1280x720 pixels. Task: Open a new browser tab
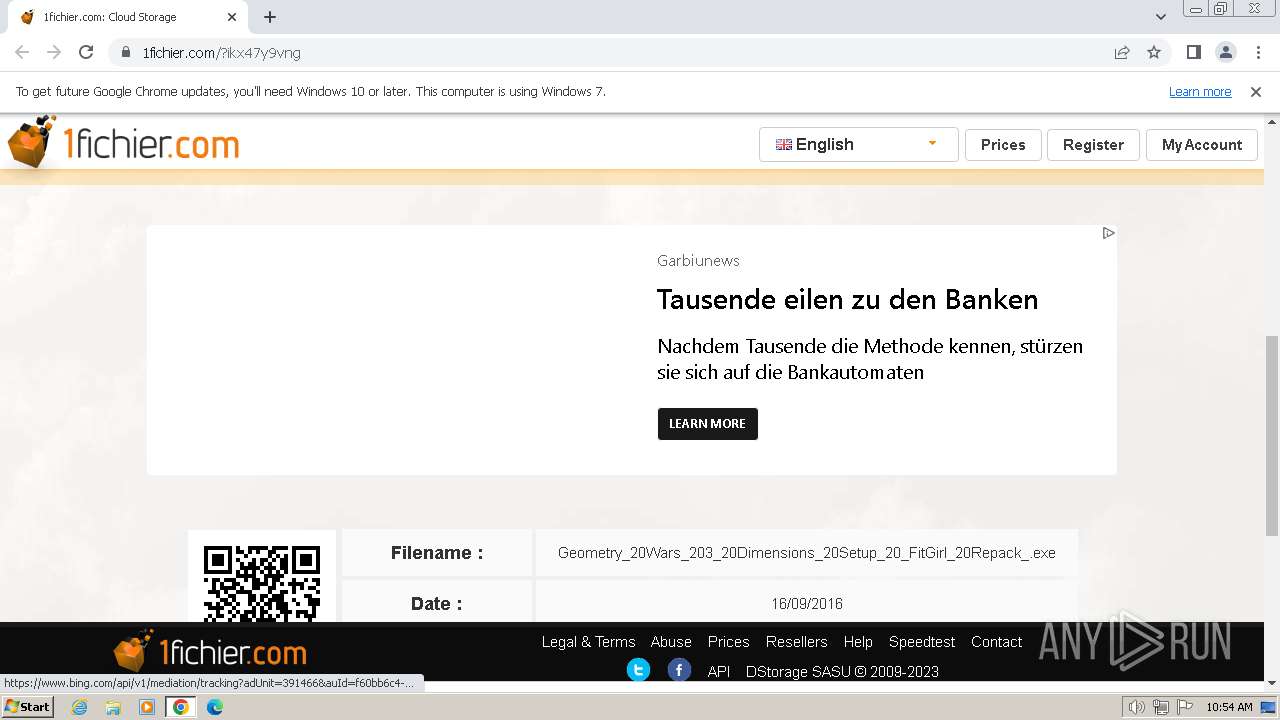(x=270, y=17)
